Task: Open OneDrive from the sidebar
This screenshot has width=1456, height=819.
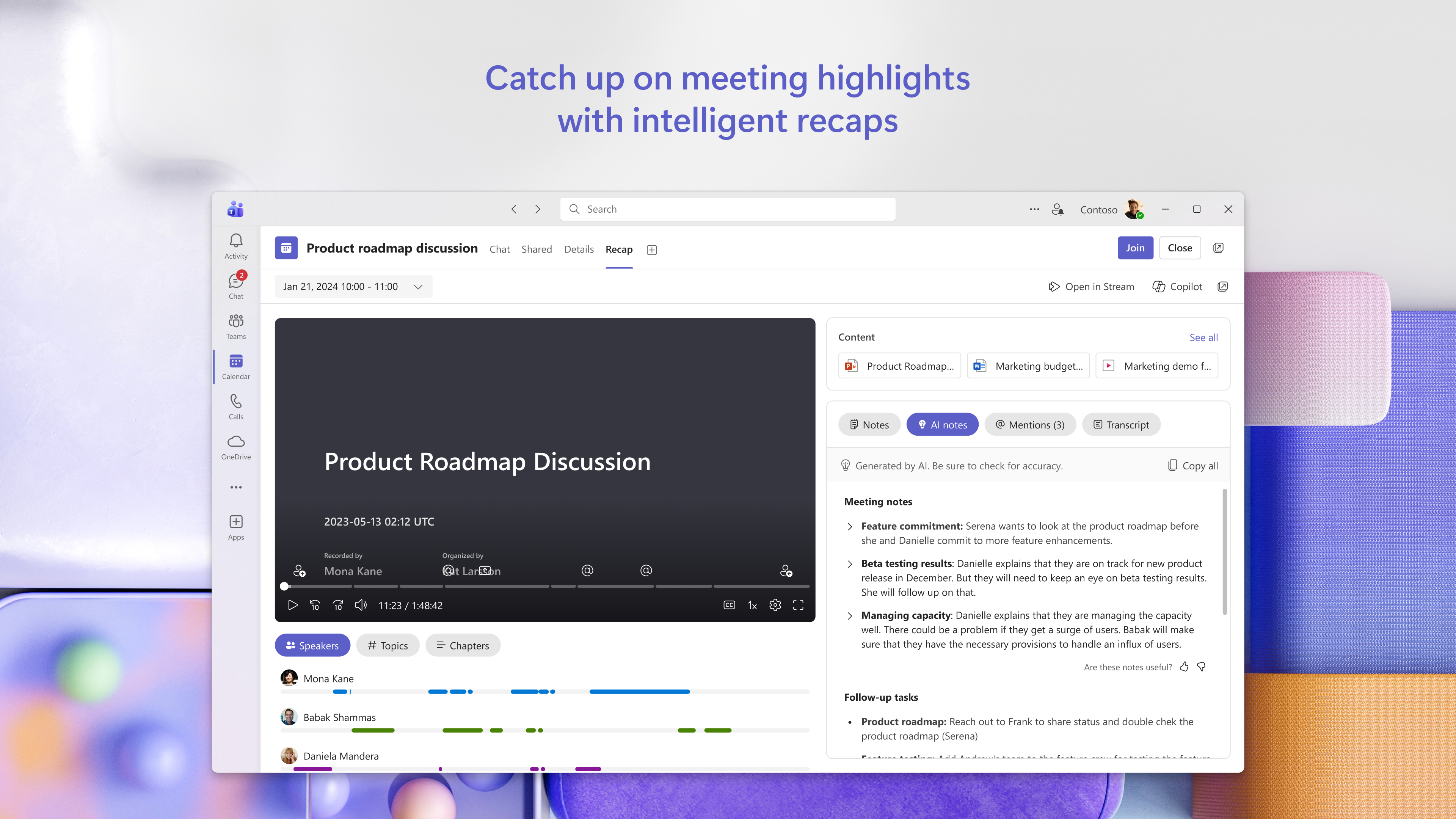Action: tap(236, 447)
